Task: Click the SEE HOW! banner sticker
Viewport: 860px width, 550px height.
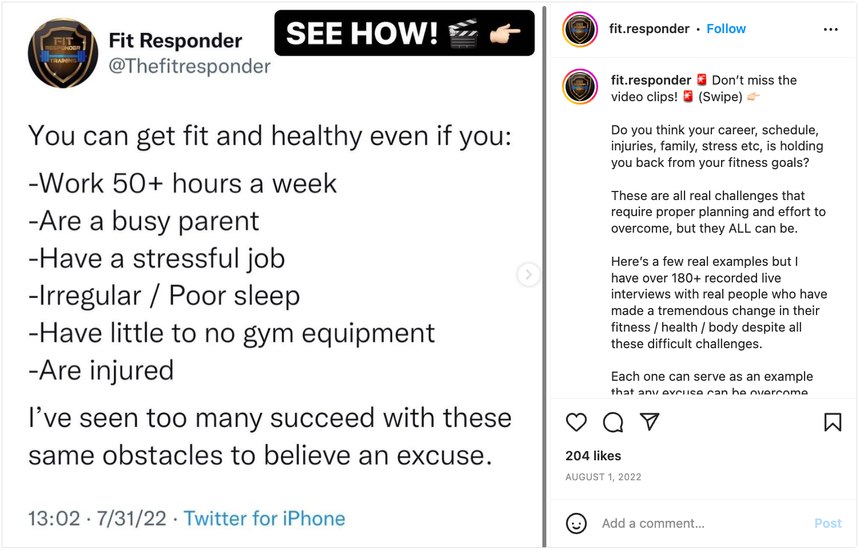Action: point(404,33)
